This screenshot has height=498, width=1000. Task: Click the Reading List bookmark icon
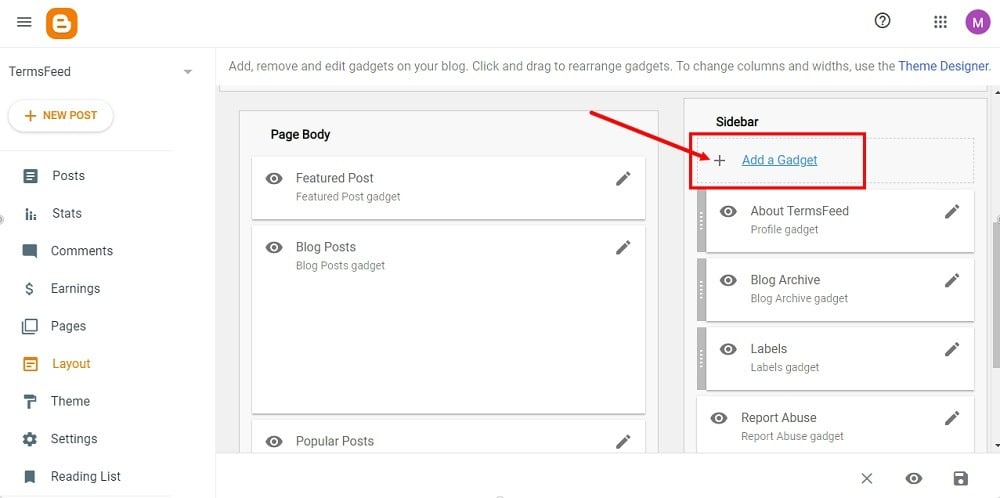coord(29,477)
